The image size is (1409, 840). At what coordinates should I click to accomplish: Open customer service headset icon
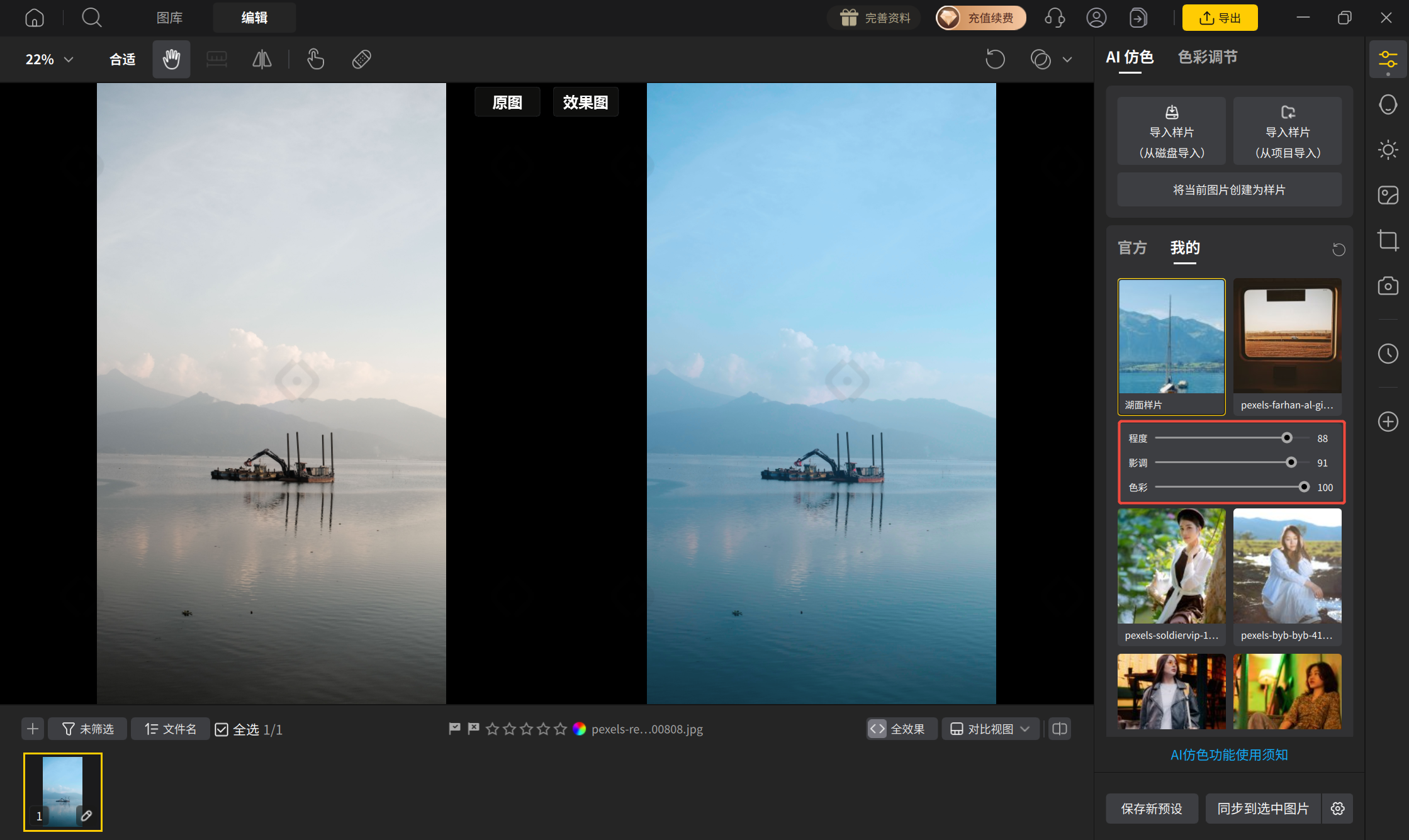1055,18
